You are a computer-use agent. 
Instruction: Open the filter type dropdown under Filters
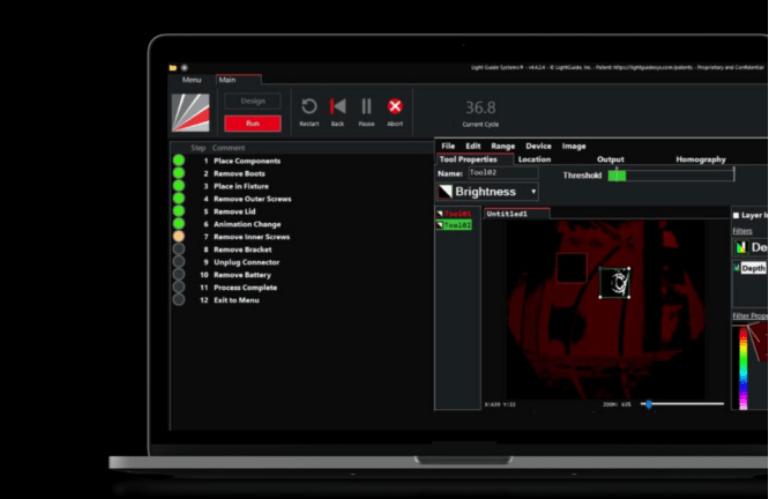750,246
